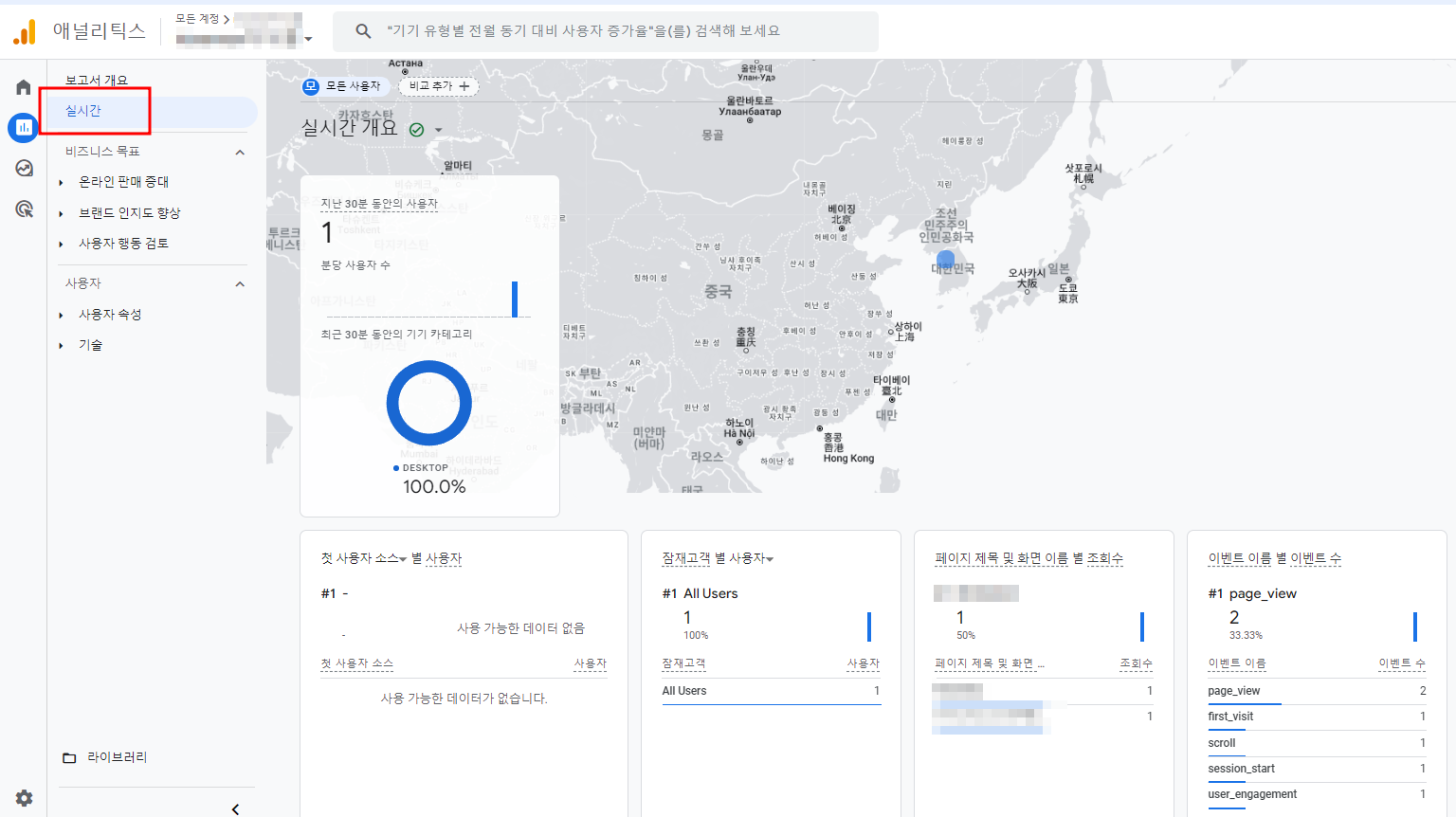Viewport: 1456px width, 817px height.
Task: Collapse the 비즈니스 목표 section
Action: (x=240, y=152)
